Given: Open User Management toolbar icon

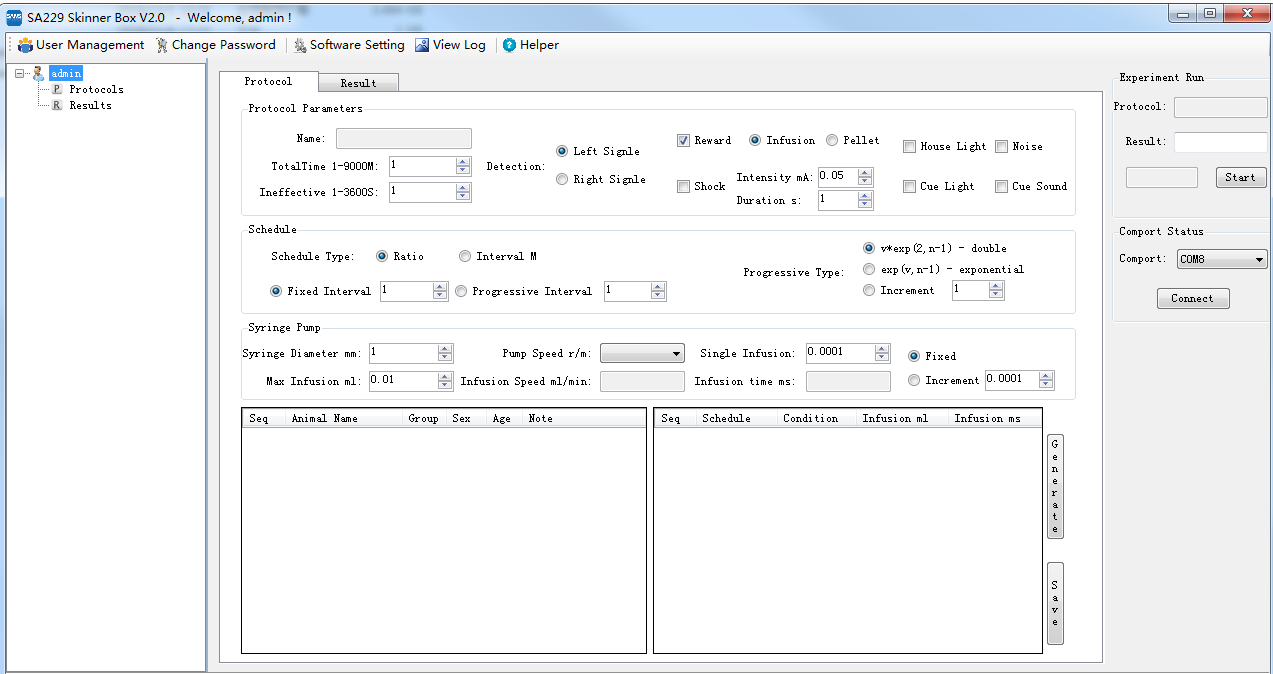Looking at the screenshot, I should [x=26, y=45].
